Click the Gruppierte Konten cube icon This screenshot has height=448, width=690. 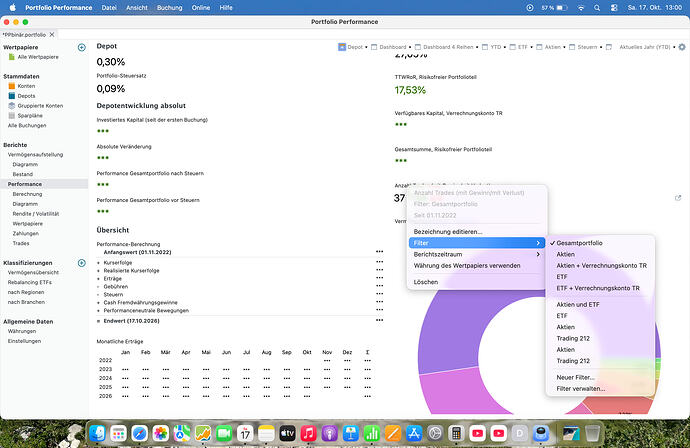click(12, 106)
